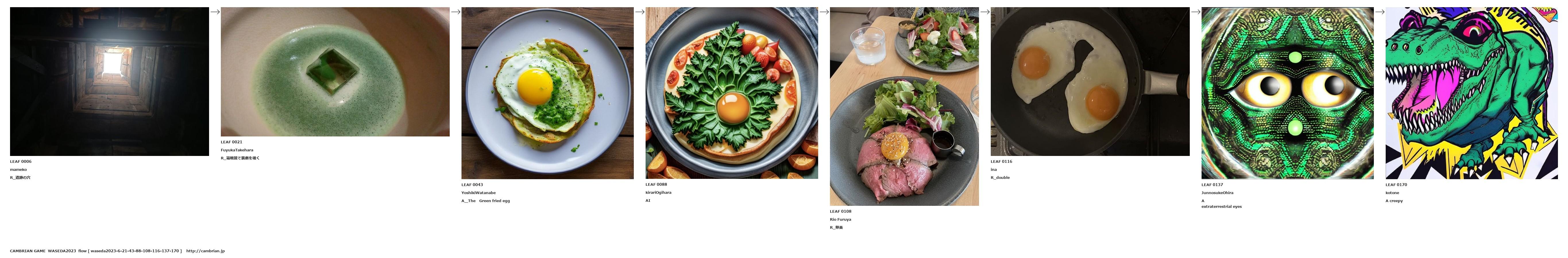The image size is (1568, 258).
Task: Open the roast beef plate photo
Action: tap(904, 106)
